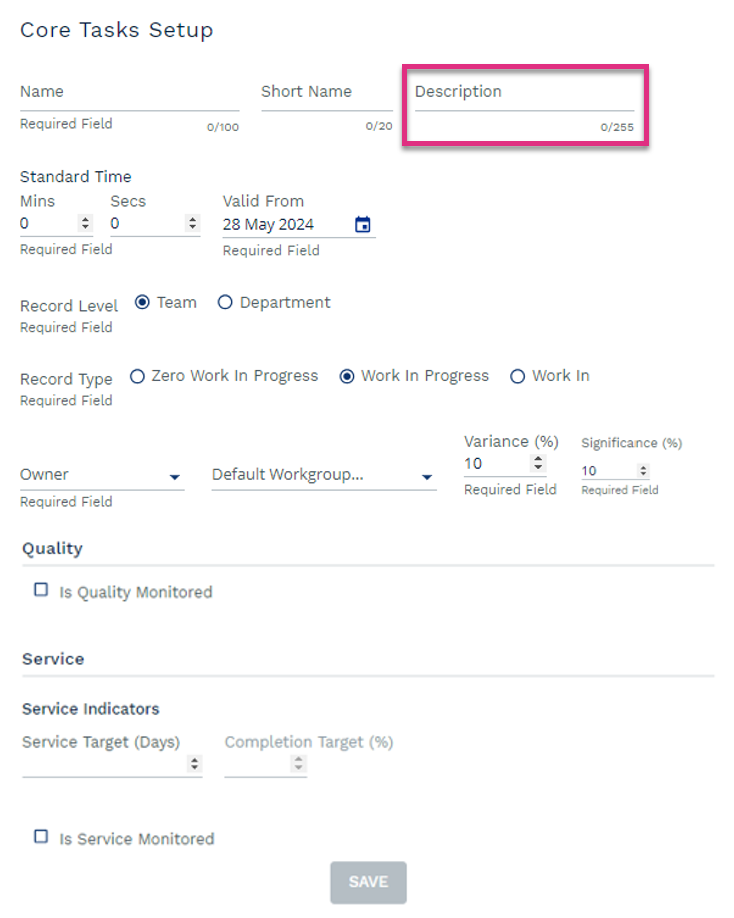The width and height of the screenshot is (734, 918).
Task: Click the Secs spinner arrows
Action: pos(193,223)
